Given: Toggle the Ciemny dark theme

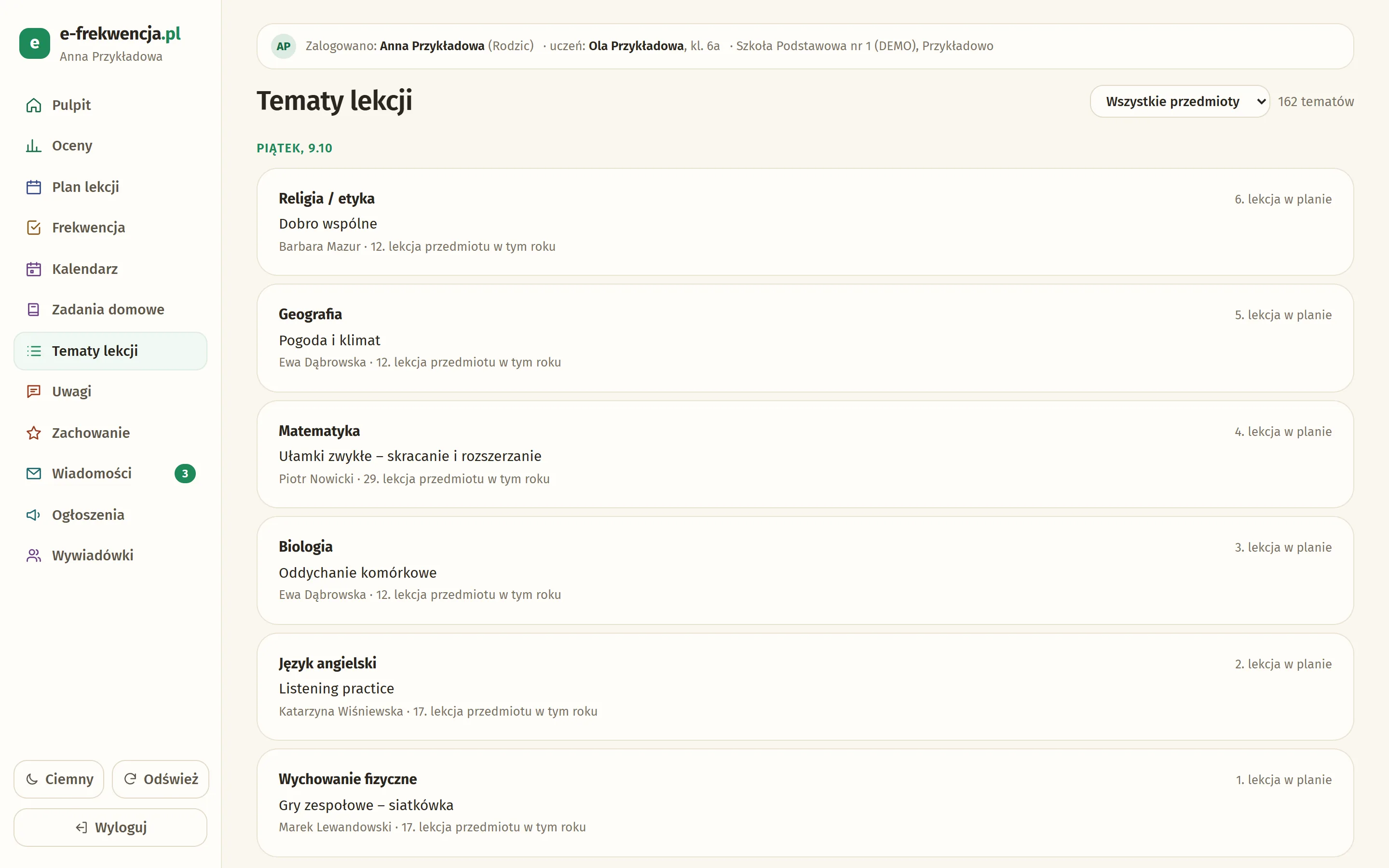Looking at the screenshot, I should [x=59, y=779].
